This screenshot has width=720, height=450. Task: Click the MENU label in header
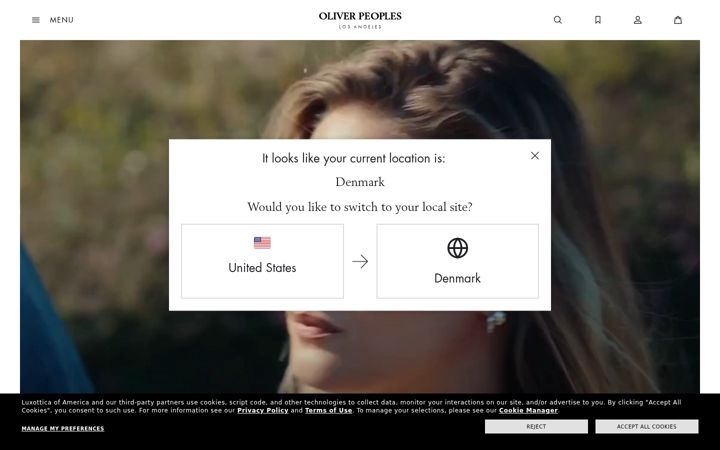[x=62, y=20]
